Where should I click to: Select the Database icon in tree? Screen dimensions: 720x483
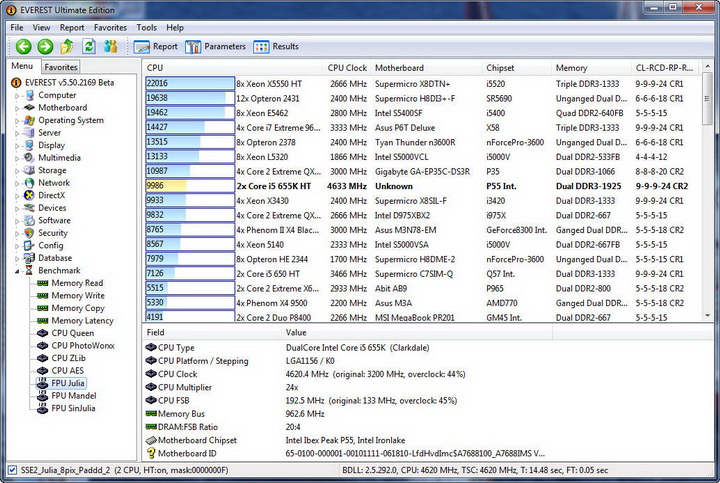29,258
